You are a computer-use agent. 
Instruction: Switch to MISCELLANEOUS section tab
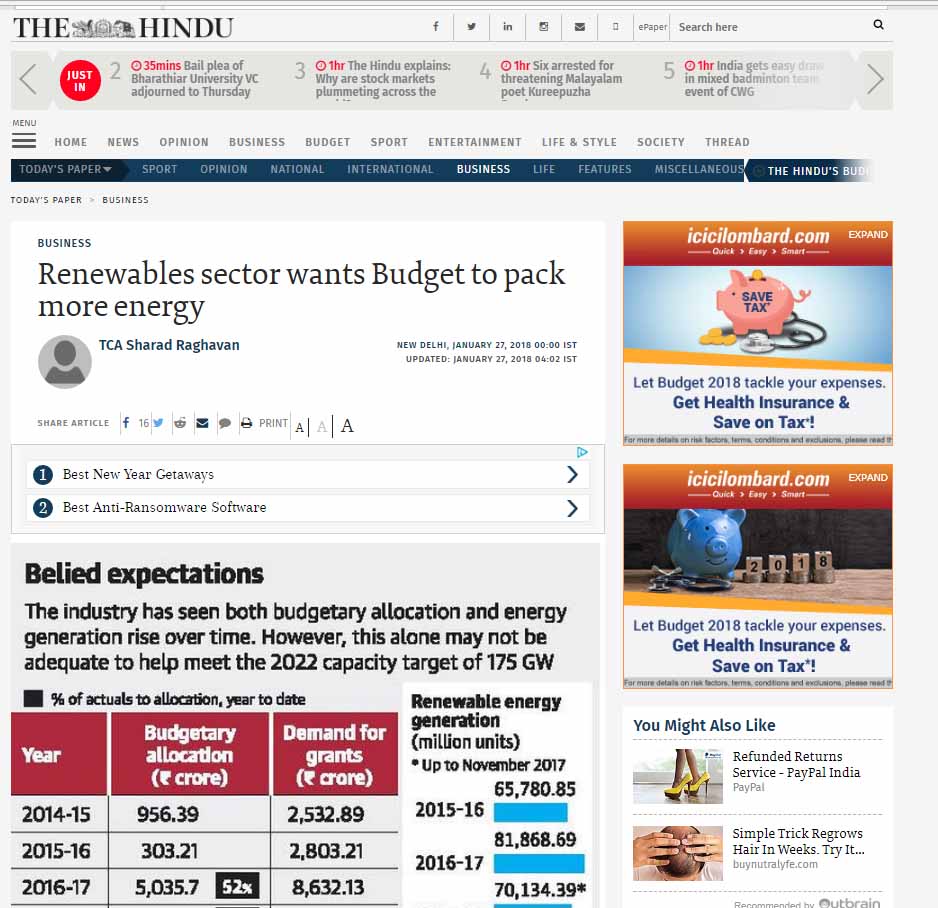coord(699,169)
